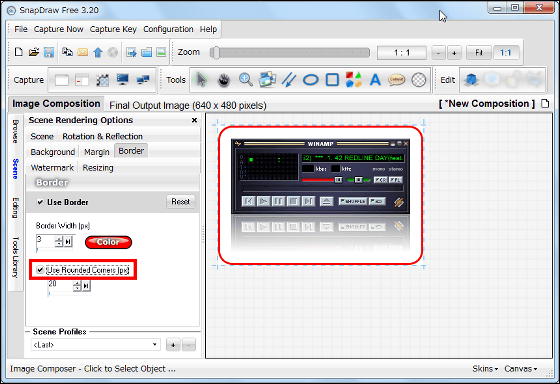The height and width of the screenshot is (384, 560).
Task: Click rounded corners jump-to-end button
Action: [86, 286]
